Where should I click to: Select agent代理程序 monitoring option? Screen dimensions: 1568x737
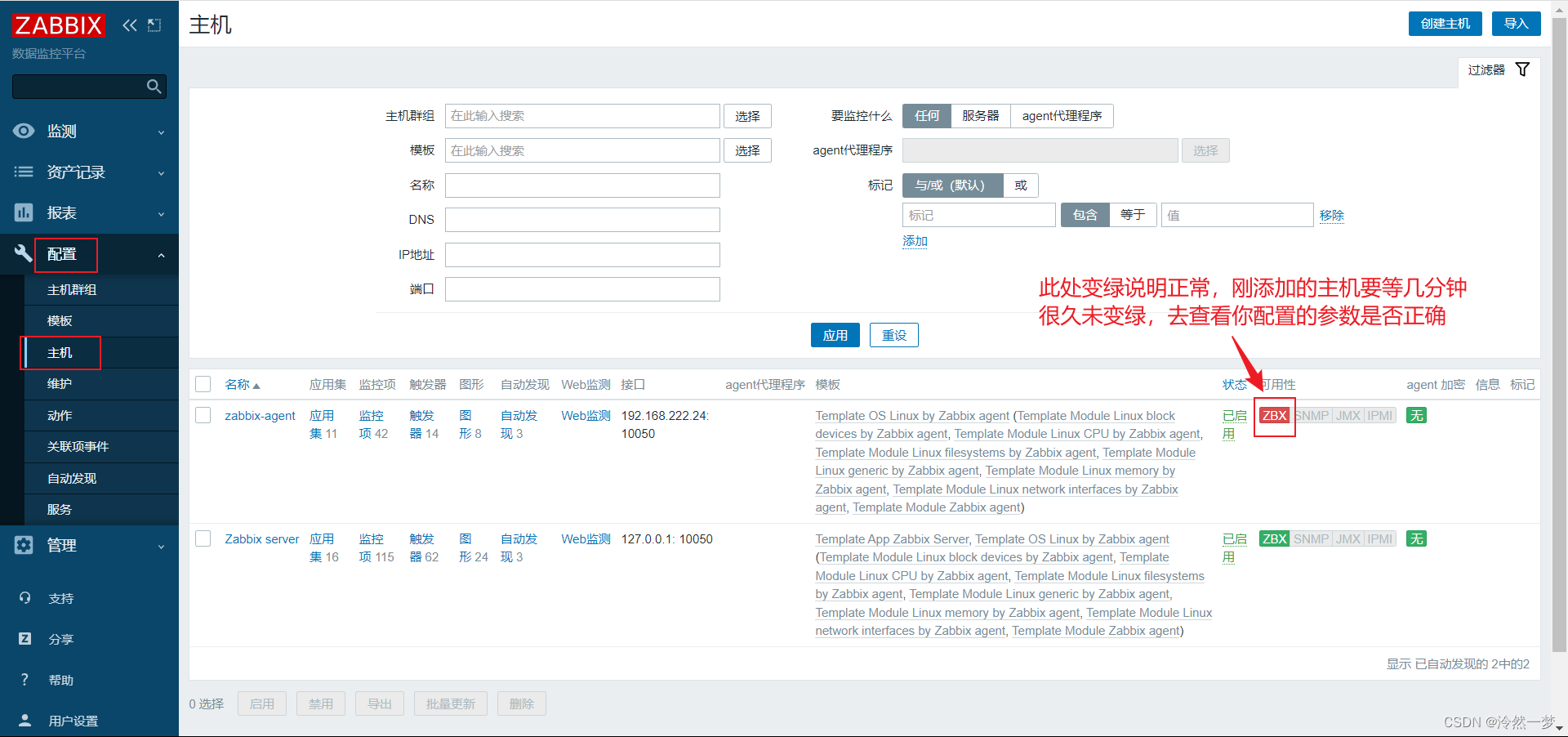pos(1062,116)
